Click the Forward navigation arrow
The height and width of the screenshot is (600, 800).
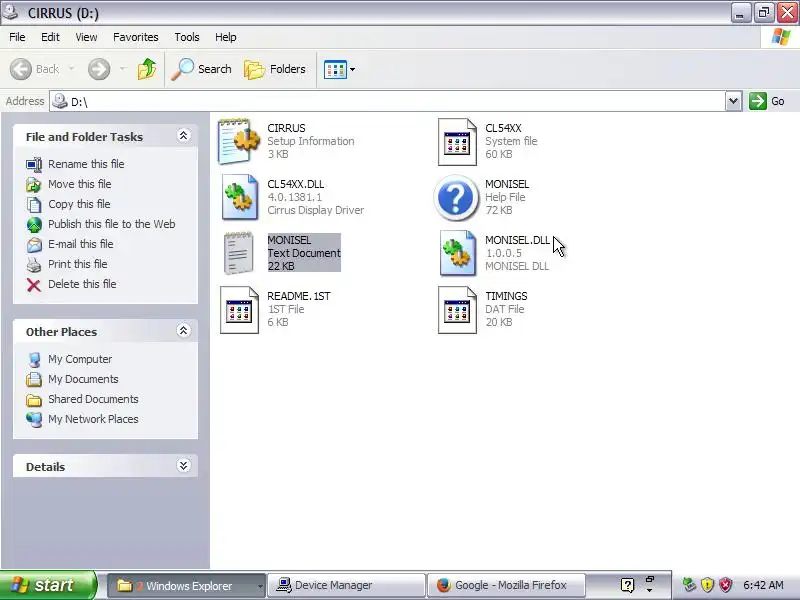coord(99,69)
